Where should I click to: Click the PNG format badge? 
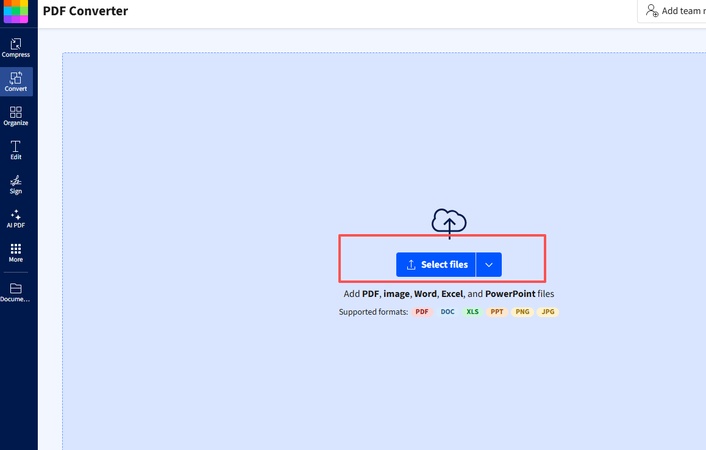(522, 312)
